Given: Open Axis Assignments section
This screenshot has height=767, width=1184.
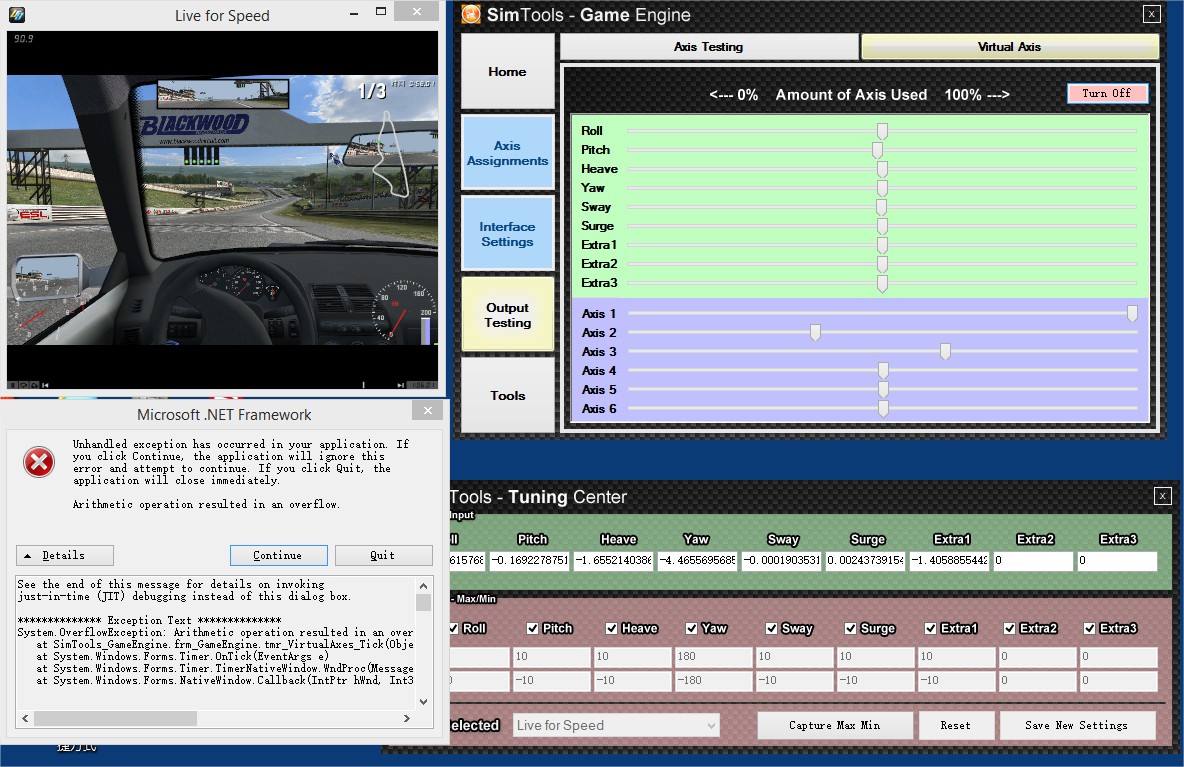Looking at the screenshot, I should (507, 152).
